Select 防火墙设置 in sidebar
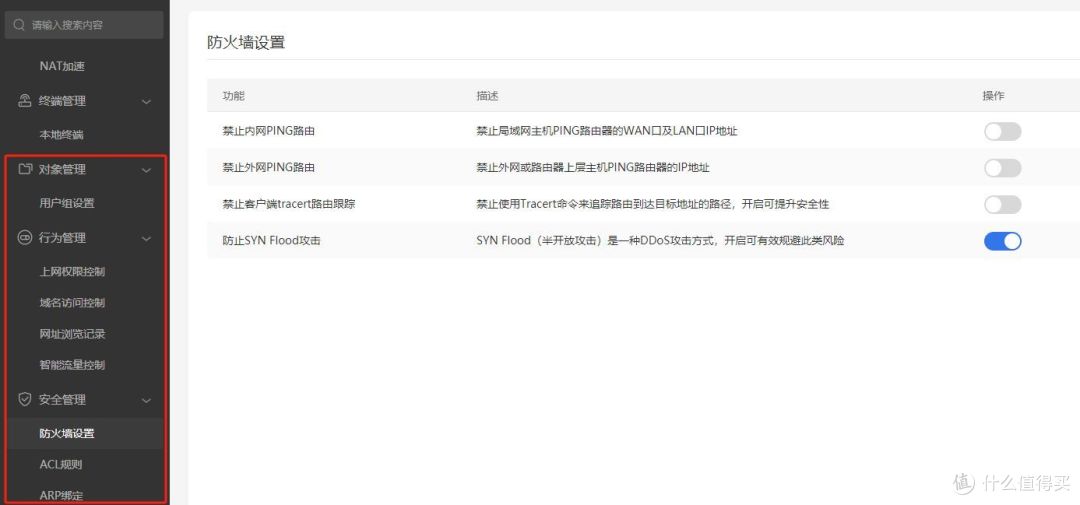1080x505 pixels. point(67,433)
